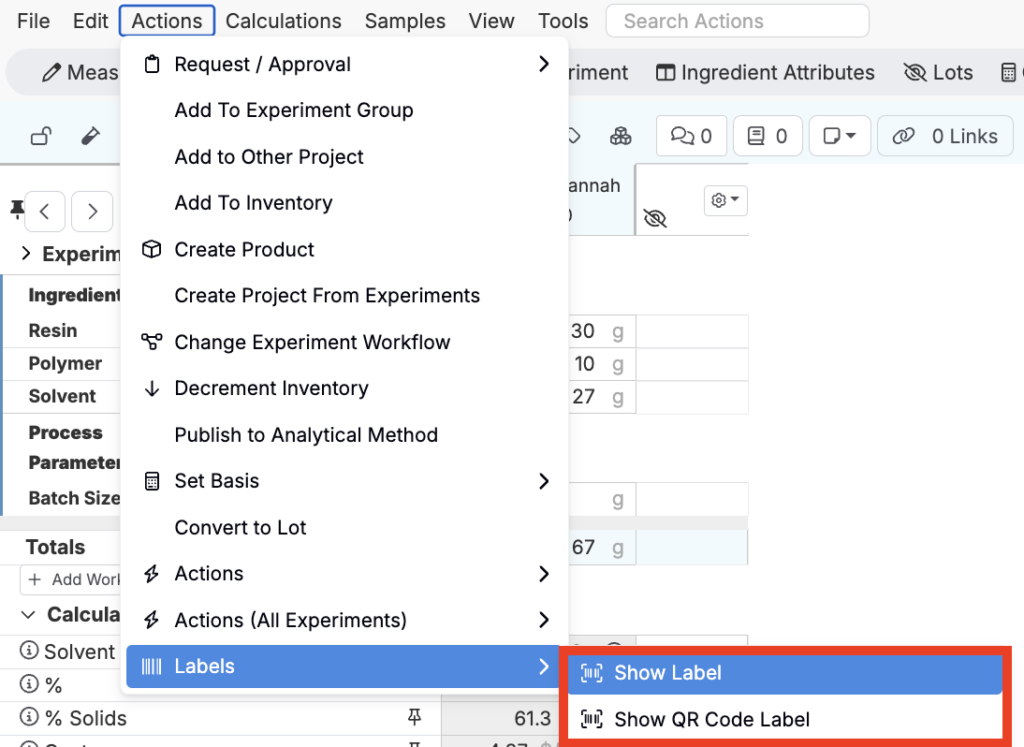The height and width of the screenshot is (747, 1024).
Task: Click the info icon next to Solvent calculation
Action: coord(29,652)
